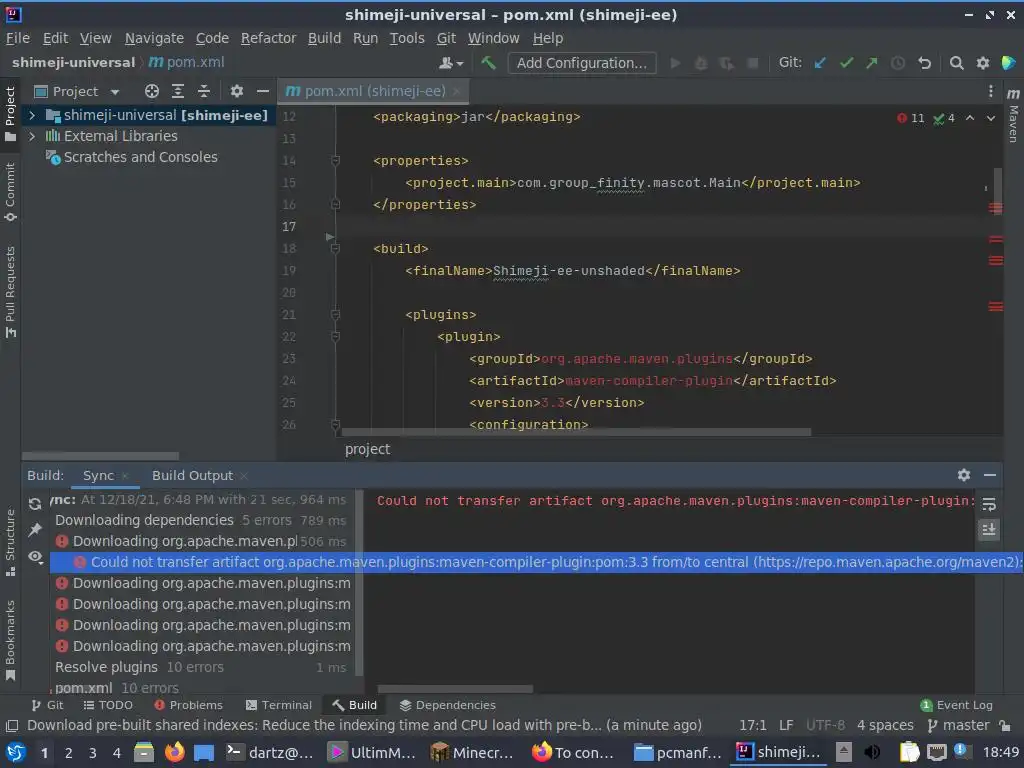This screenshot has width=1024, height=768.
Task: Open IDE settings gear in top toolbar
Action: click(x=982, y=63)
